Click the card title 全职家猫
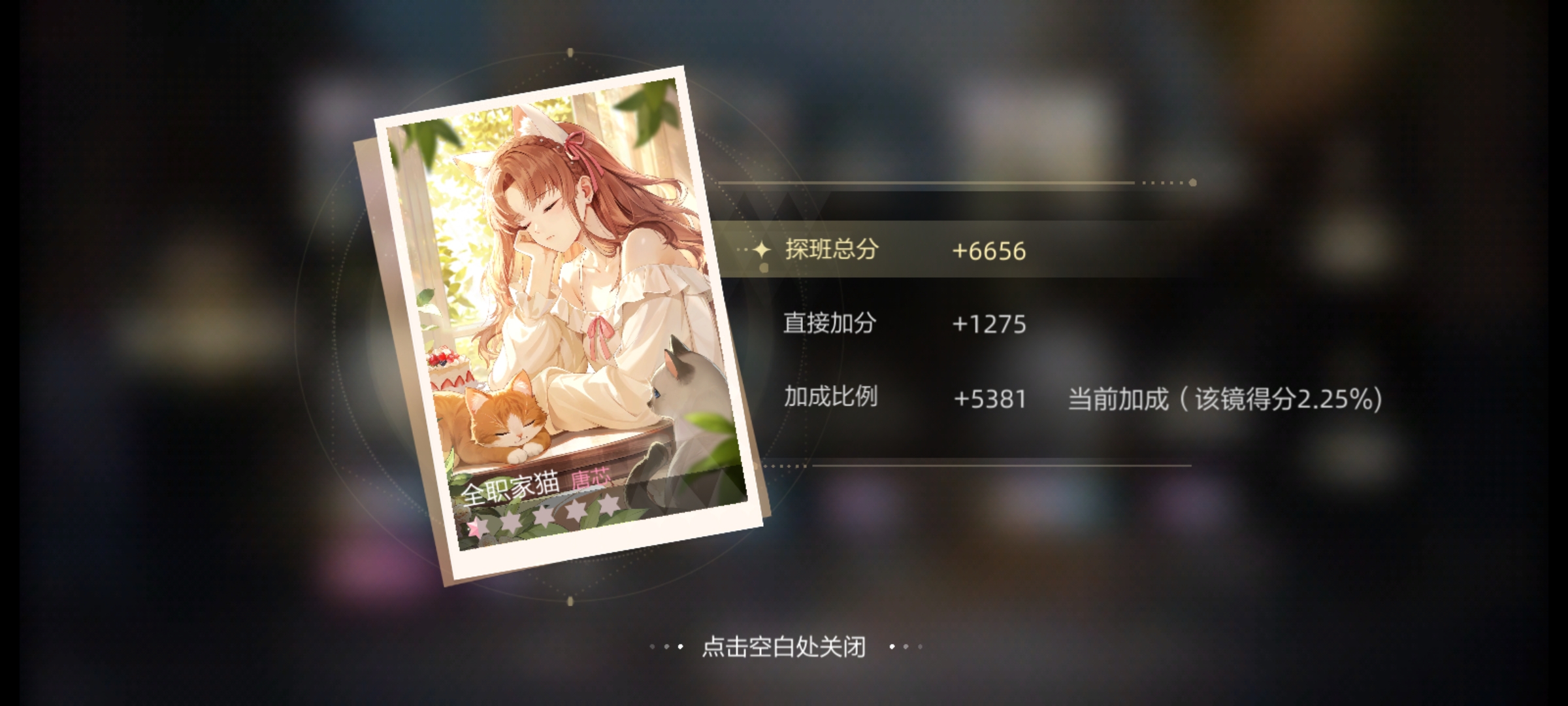 tap(510, 488)
